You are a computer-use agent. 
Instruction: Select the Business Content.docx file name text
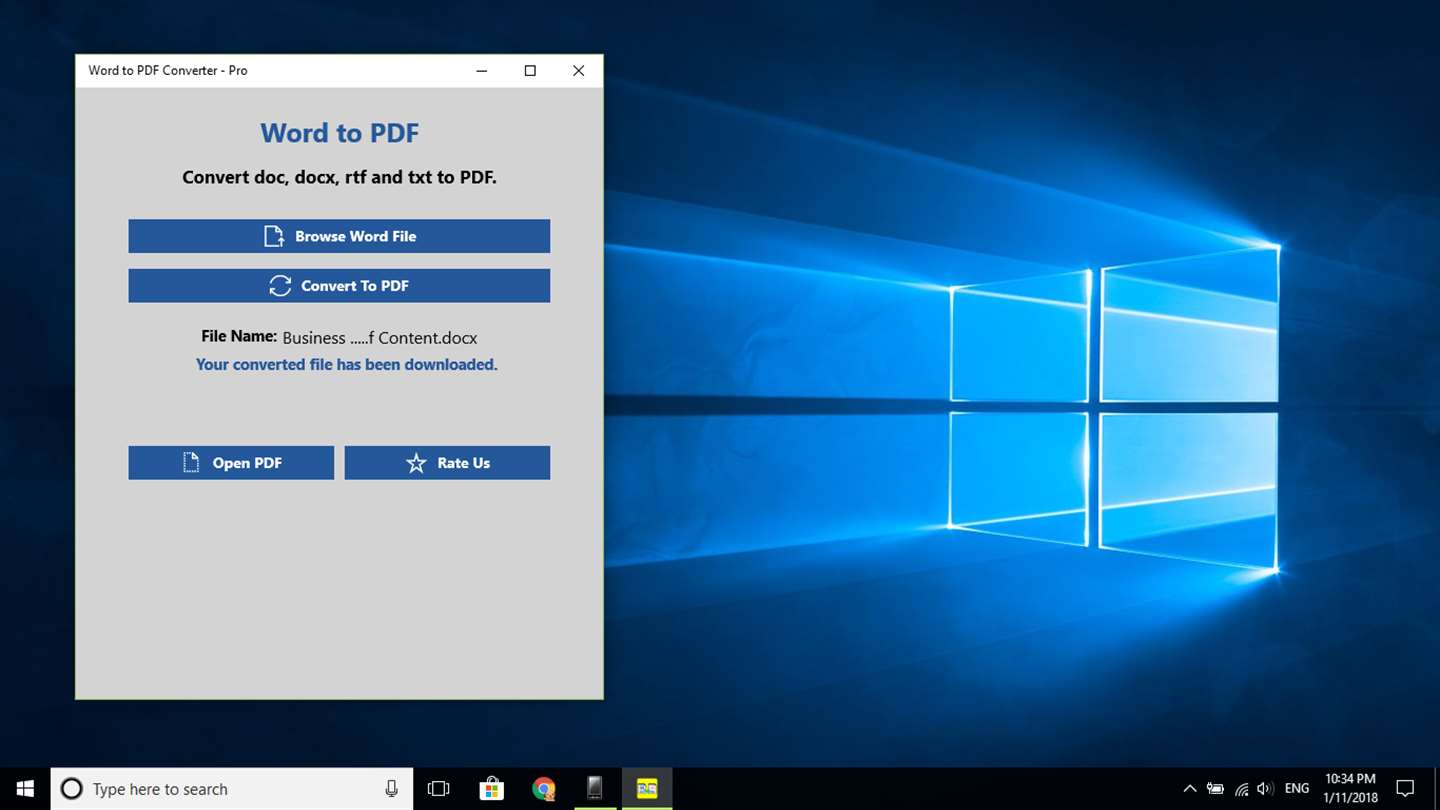pyautogui.click(x=380, y=338)
